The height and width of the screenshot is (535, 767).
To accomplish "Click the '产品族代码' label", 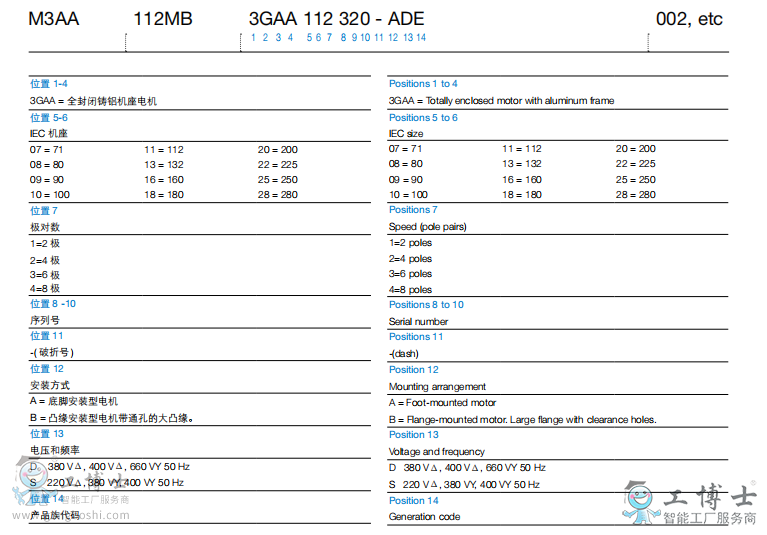I will coord(55,515).
